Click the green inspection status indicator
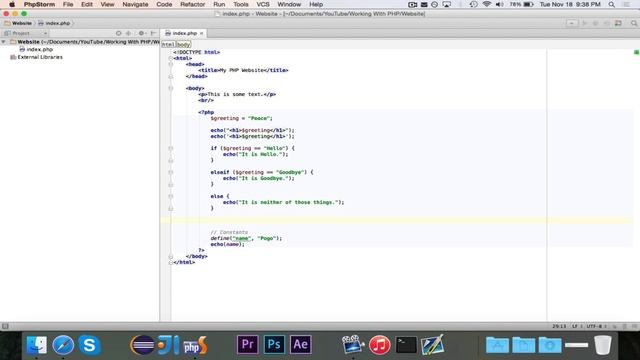Image resolution: width=640 pixels, height=360 pixels. [x=636, y=52]
